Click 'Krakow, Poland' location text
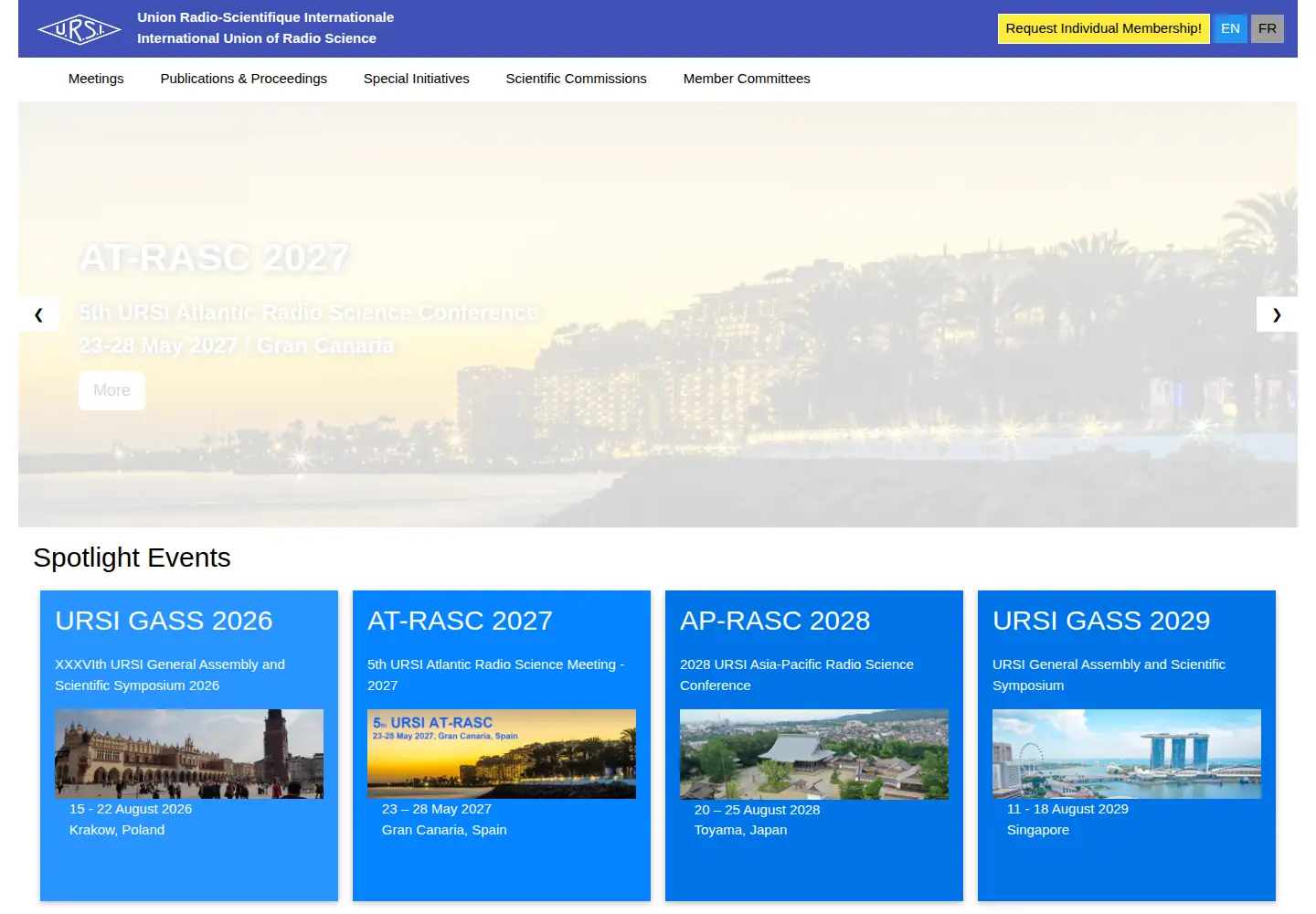1316x914 pixels. [117, 830]
